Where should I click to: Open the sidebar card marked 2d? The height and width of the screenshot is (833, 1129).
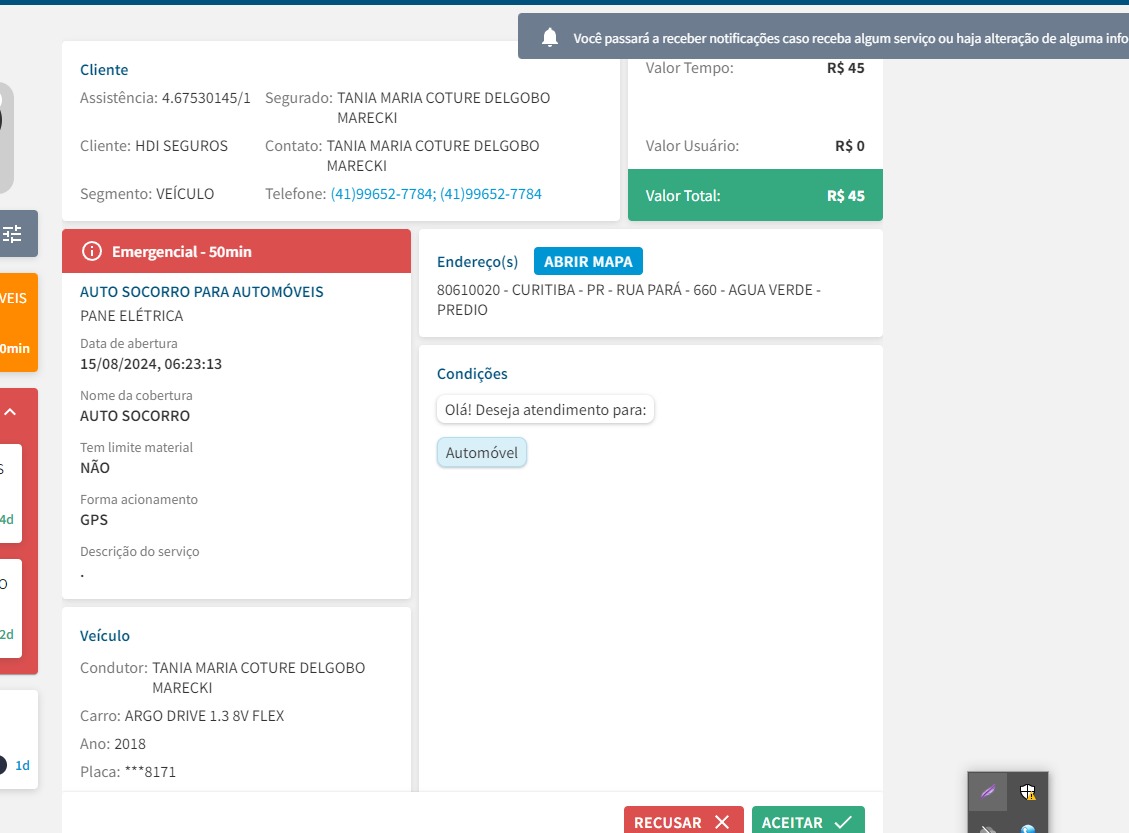click(9, 608)
